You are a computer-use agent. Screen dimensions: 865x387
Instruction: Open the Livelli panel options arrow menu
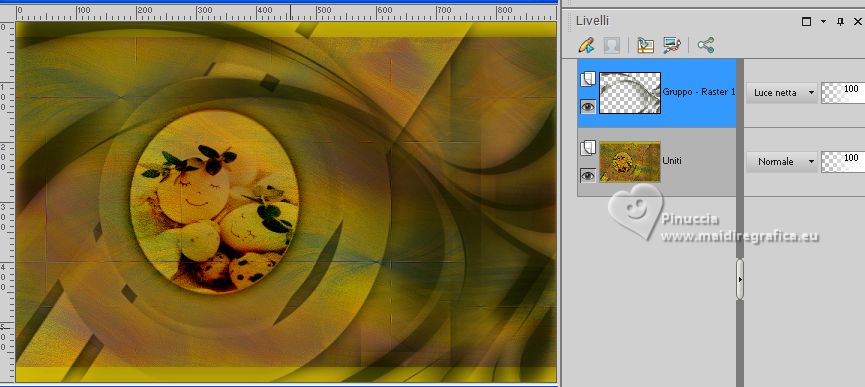point(824,22)
